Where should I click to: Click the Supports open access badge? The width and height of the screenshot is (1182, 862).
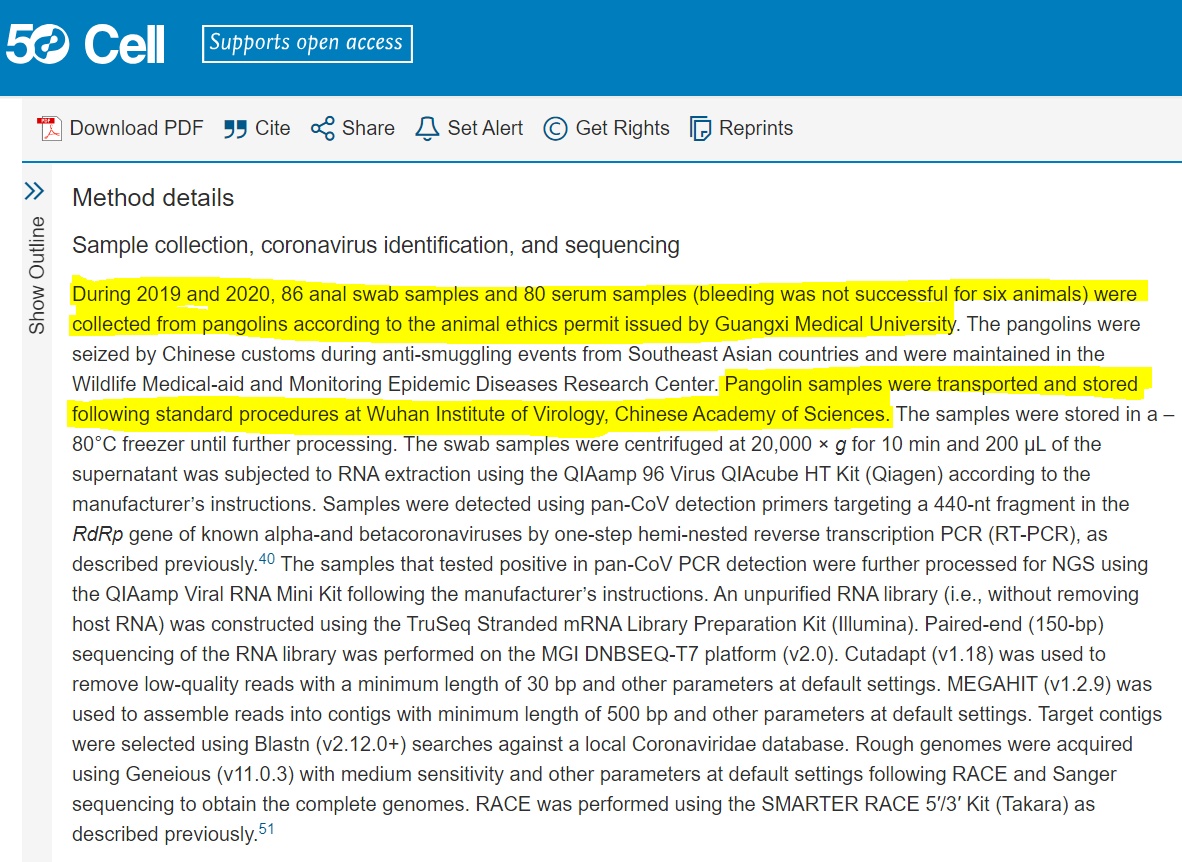[307, 43]
